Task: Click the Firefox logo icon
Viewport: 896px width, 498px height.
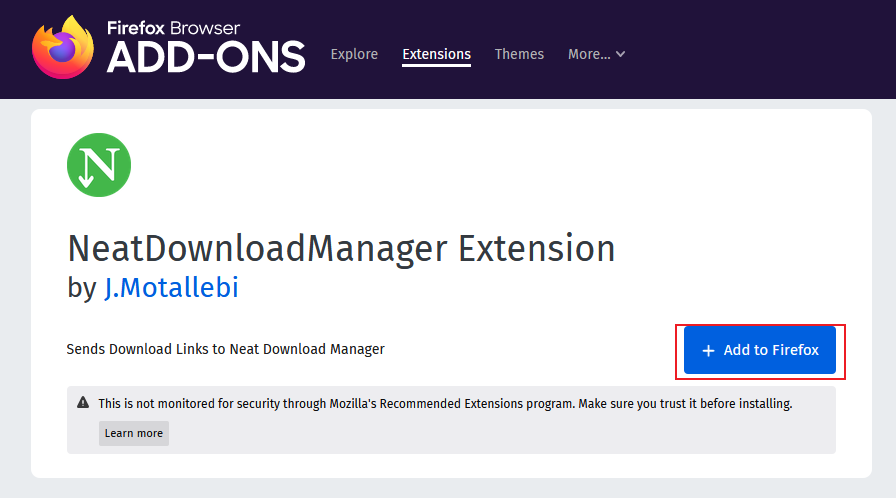Action: [x=64, y=47]
